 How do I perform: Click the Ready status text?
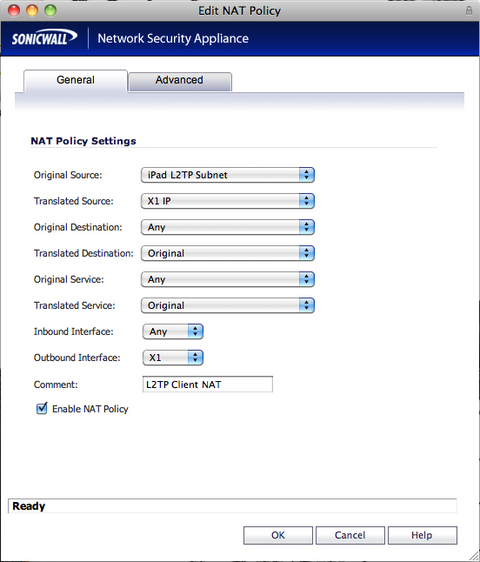(x=29, y=506)
